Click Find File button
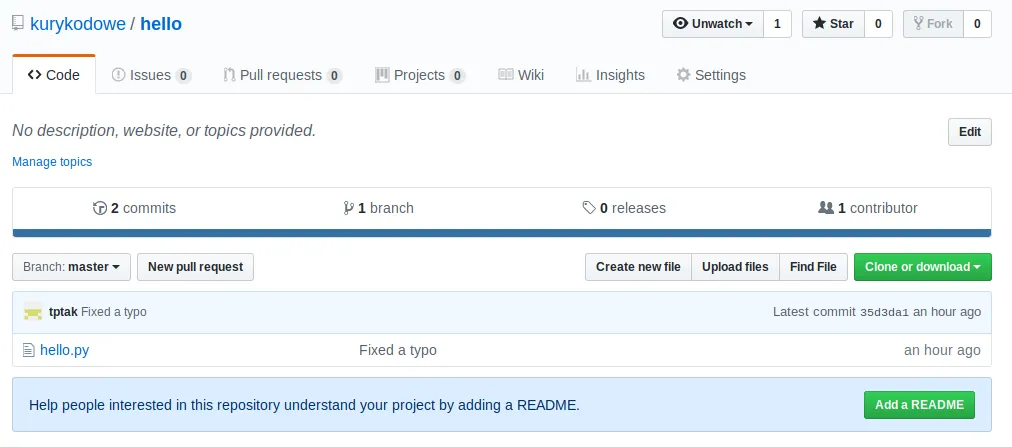Viewport: 1012px width, 447px height. point(813,267)
